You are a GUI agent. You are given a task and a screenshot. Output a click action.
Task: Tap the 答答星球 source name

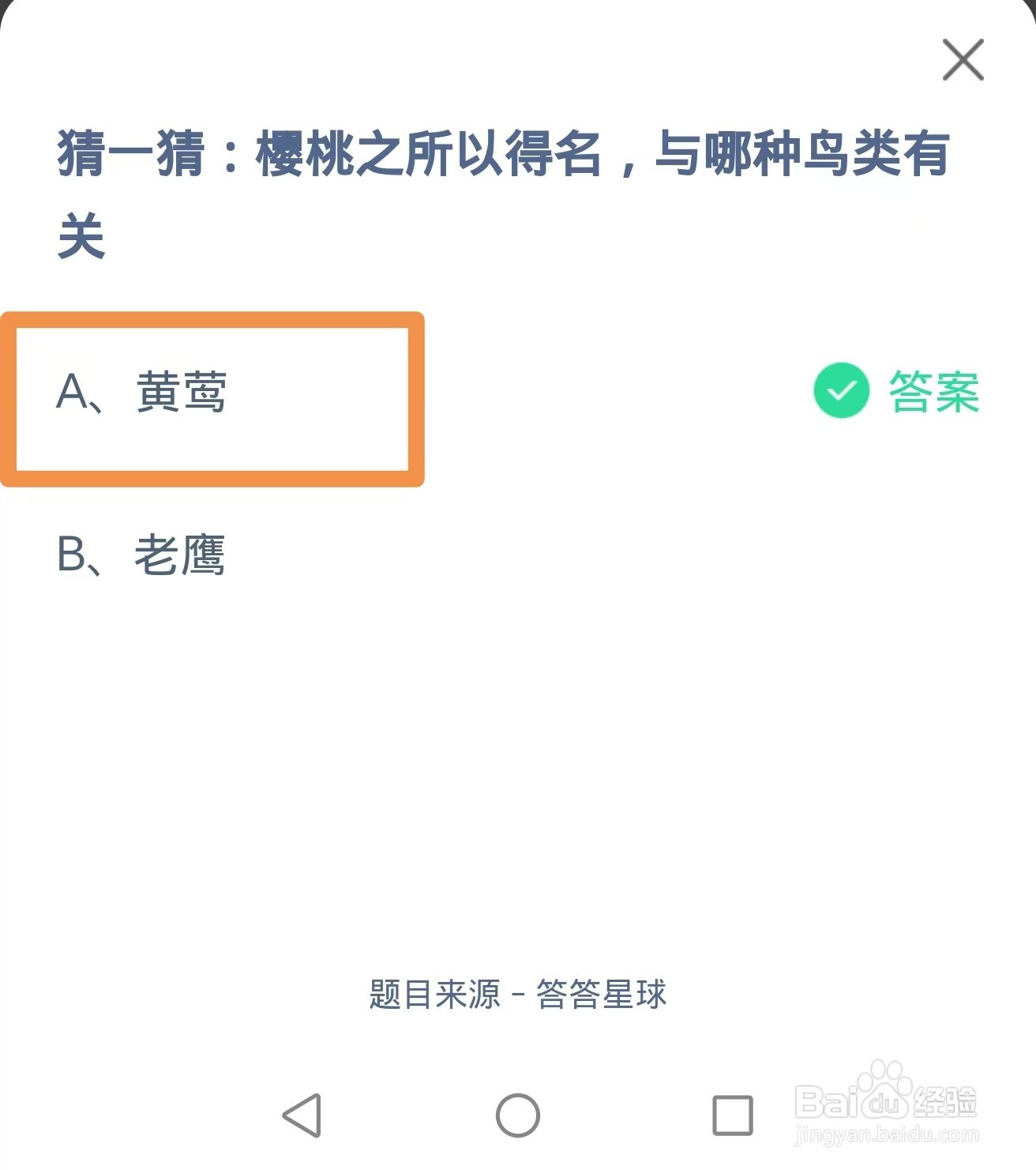coord(601,995)
